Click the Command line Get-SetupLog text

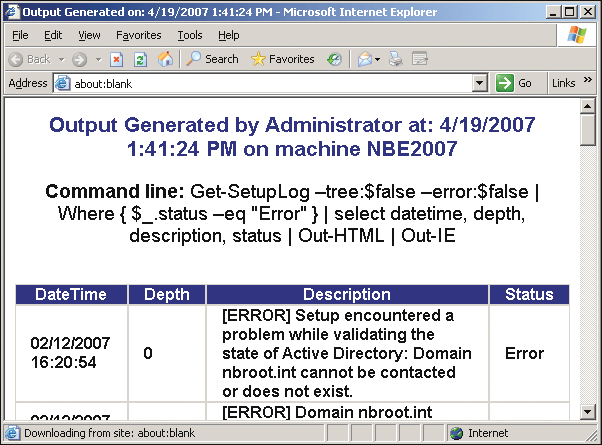[292, 213]
